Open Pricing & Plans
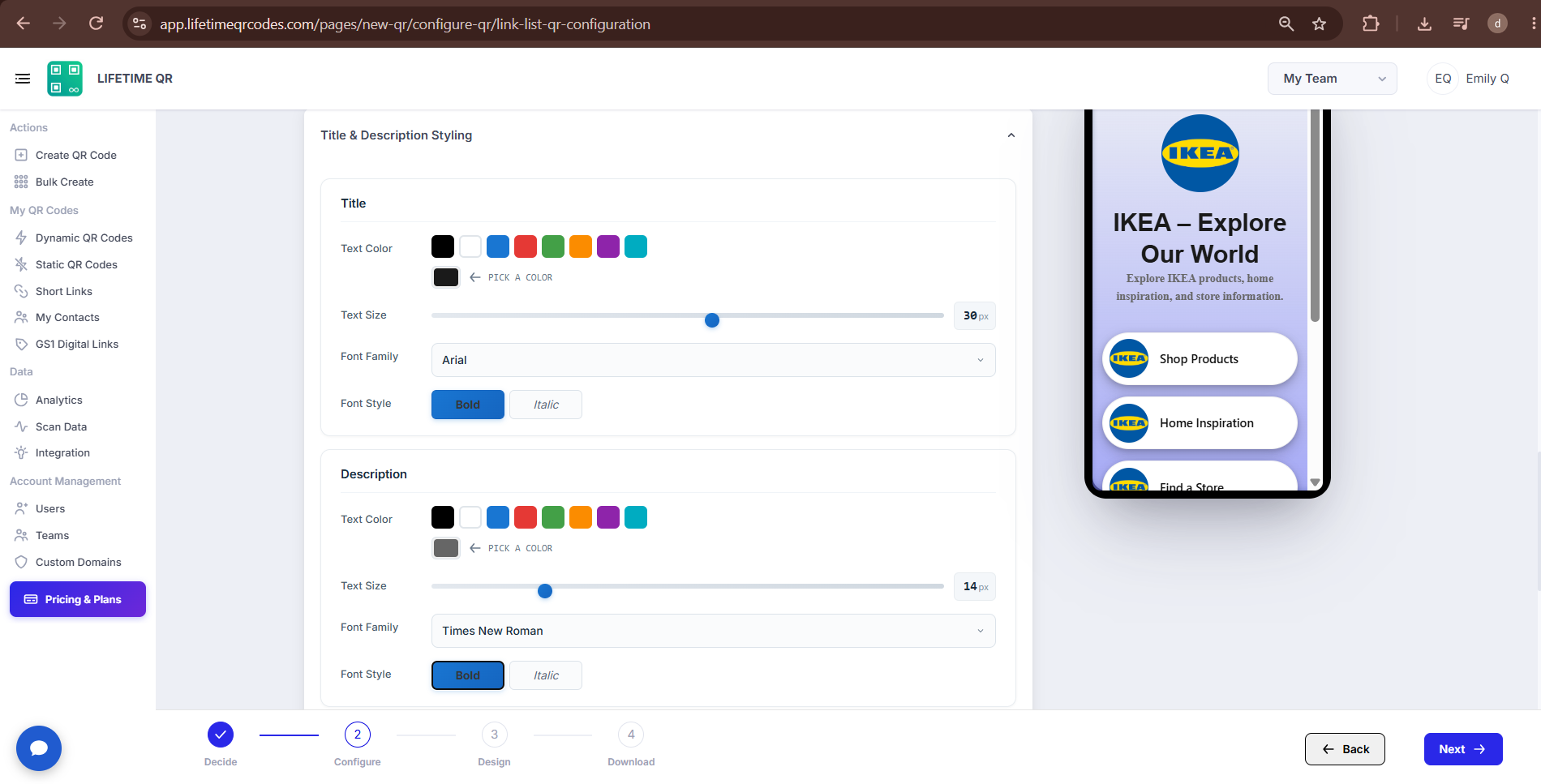Viewport: 1541px width, 784px height. click(x=78, y=599)
